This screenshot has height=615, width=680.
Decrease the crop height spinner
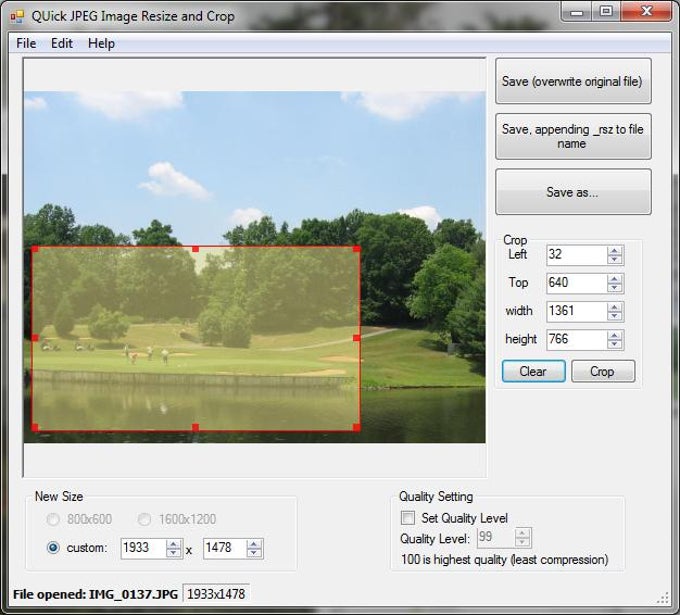click(x=615, y=343)
